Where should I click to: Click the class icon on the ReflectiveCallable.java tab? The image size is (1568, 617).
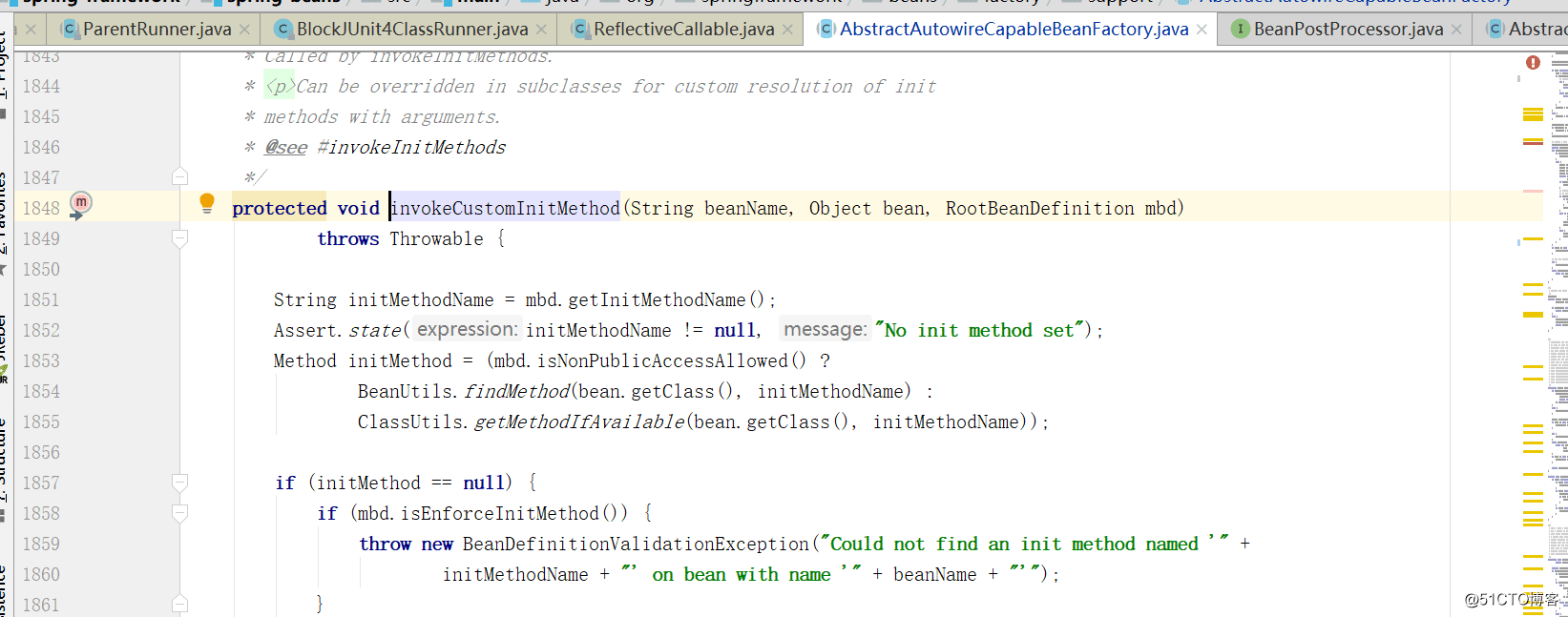579,30
